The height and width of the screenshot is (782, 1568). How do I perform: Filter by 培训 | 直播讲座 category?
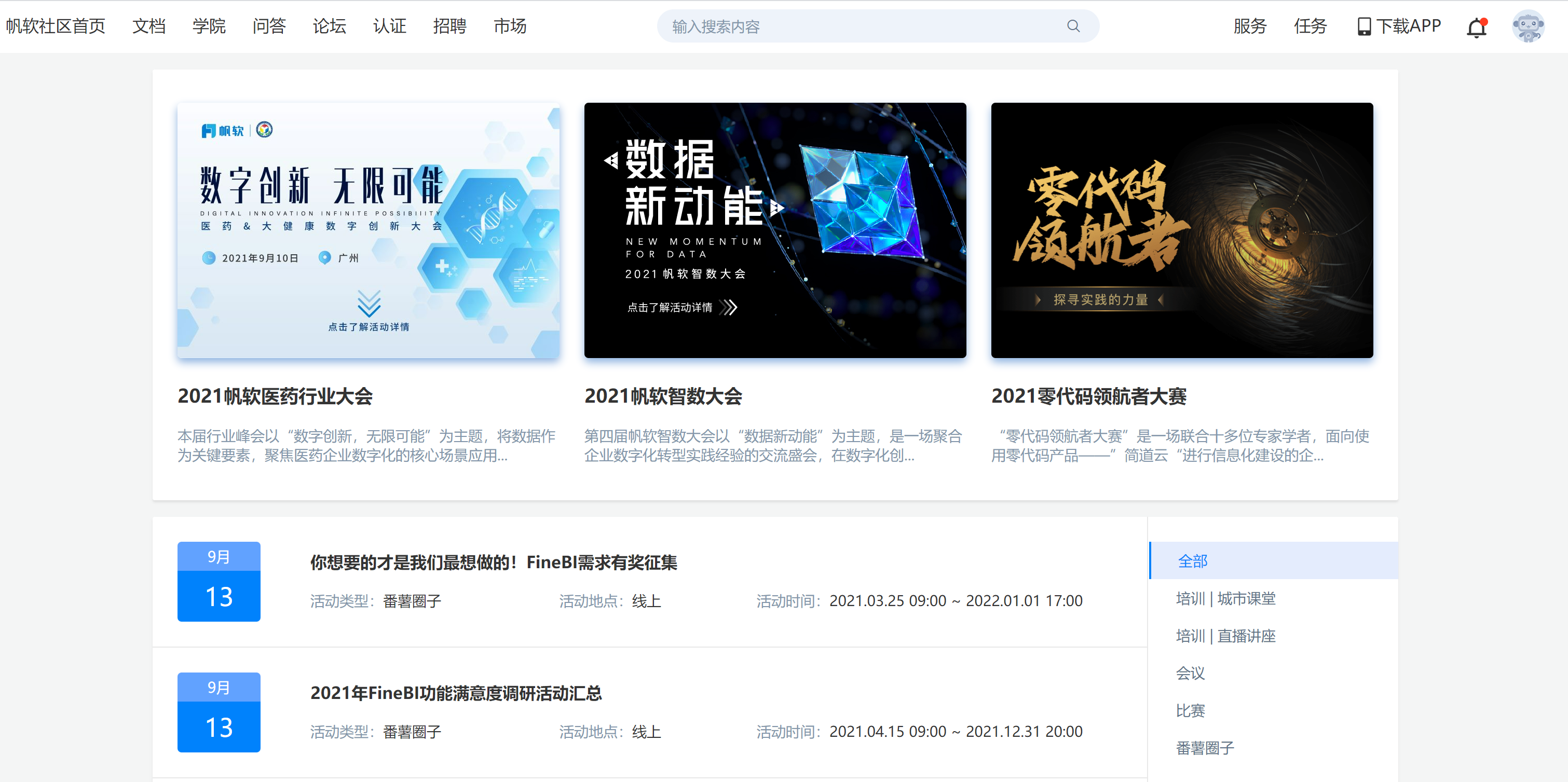(1225, 636)
